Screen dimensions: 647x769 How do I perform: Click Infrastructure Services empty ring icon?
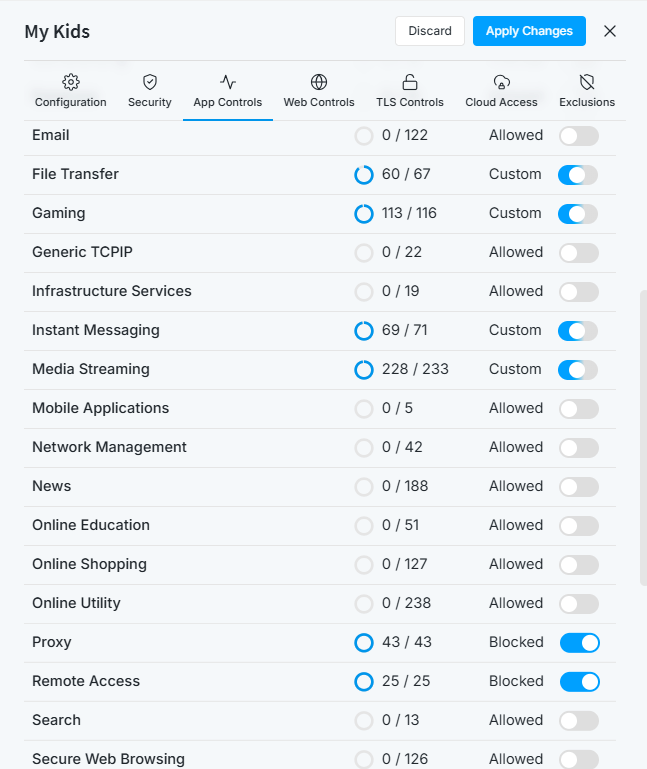pyautogui.click(x=364, y=292)
